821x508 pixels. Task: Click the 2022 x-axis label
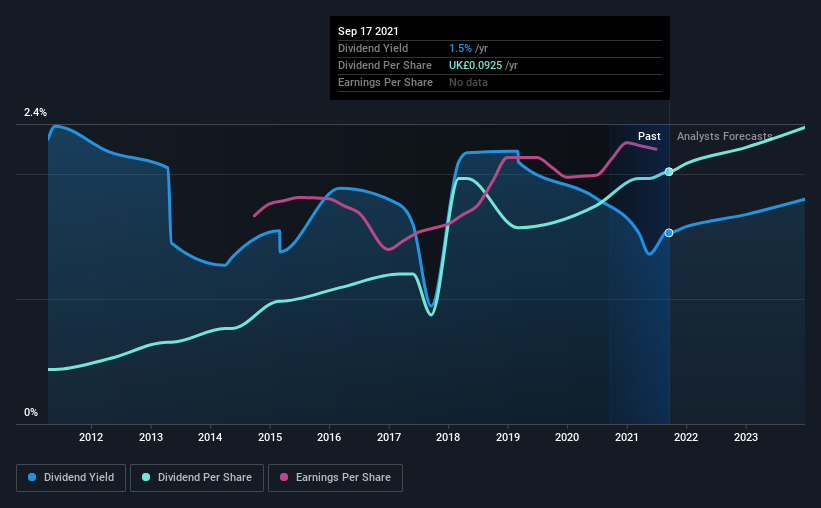point(686,437)
